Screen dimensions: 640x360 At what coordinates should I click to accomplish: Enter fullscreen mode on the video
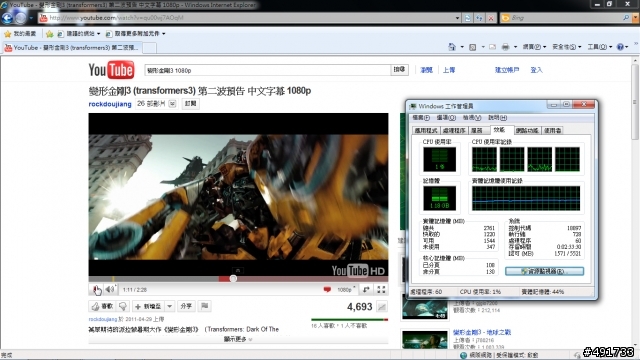pyautogui.click(x=381, y=289)
